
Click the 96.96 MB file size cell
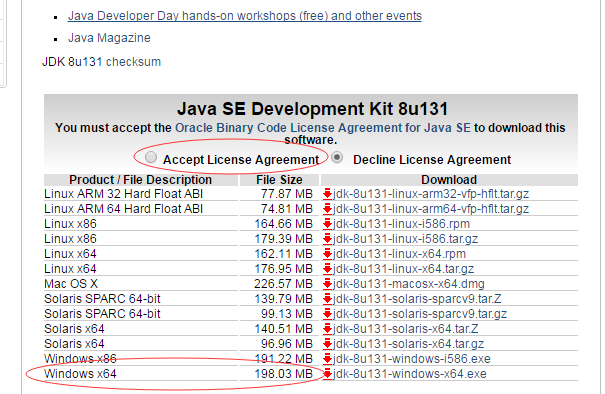click(x=280, y=344)
